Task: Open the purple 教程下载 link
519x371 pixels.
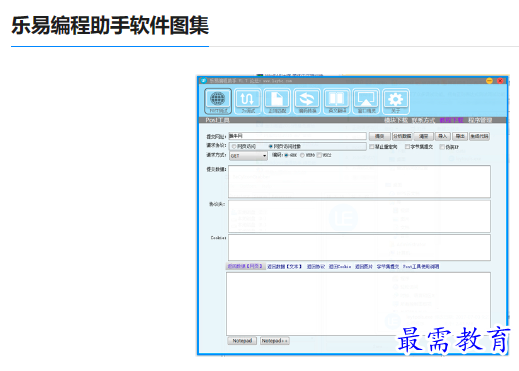Action: pyautogui.click(x=451, y=120)
